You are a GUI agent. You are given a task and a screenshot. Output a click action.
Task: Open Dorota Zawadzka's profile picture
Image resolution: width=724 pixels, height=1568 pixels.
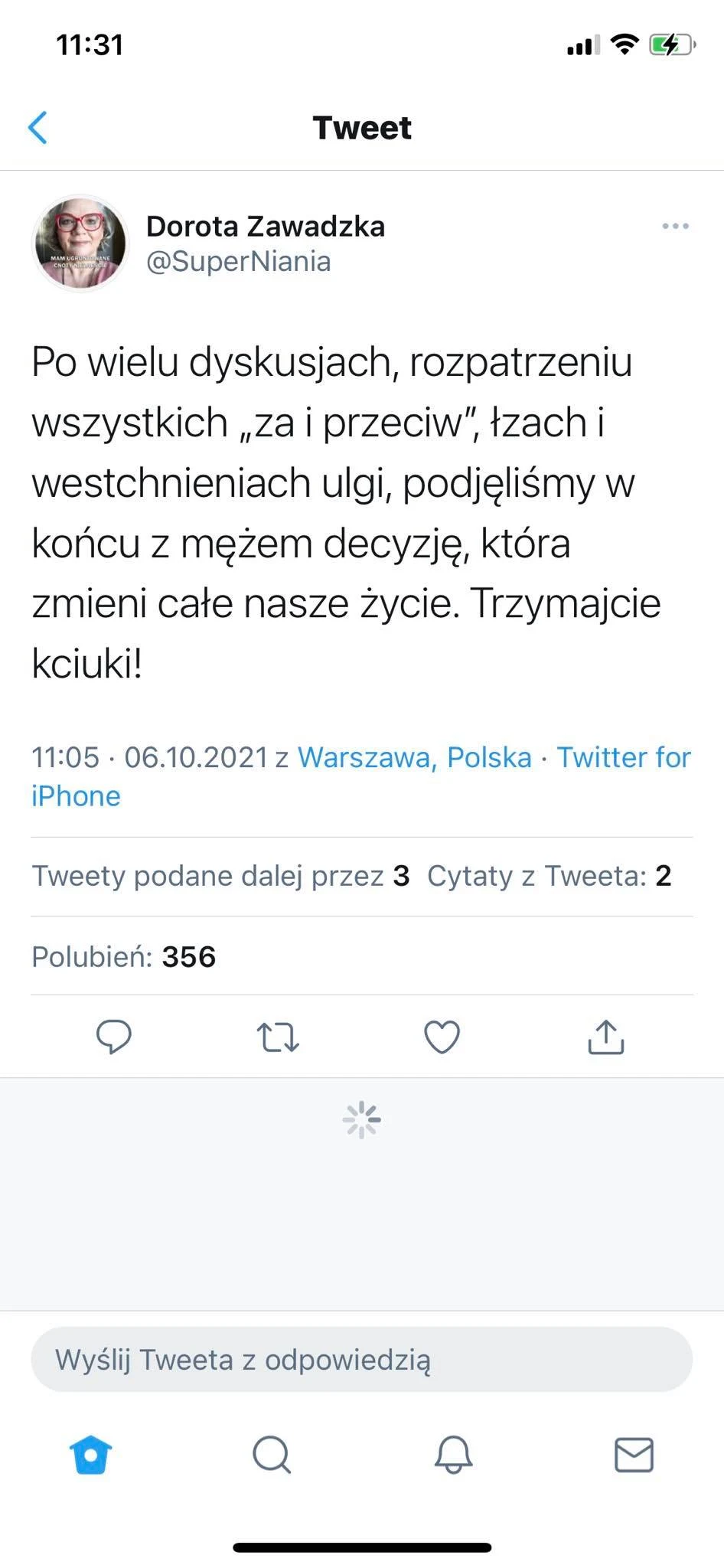pyautogui.click(x=80, y=243)
